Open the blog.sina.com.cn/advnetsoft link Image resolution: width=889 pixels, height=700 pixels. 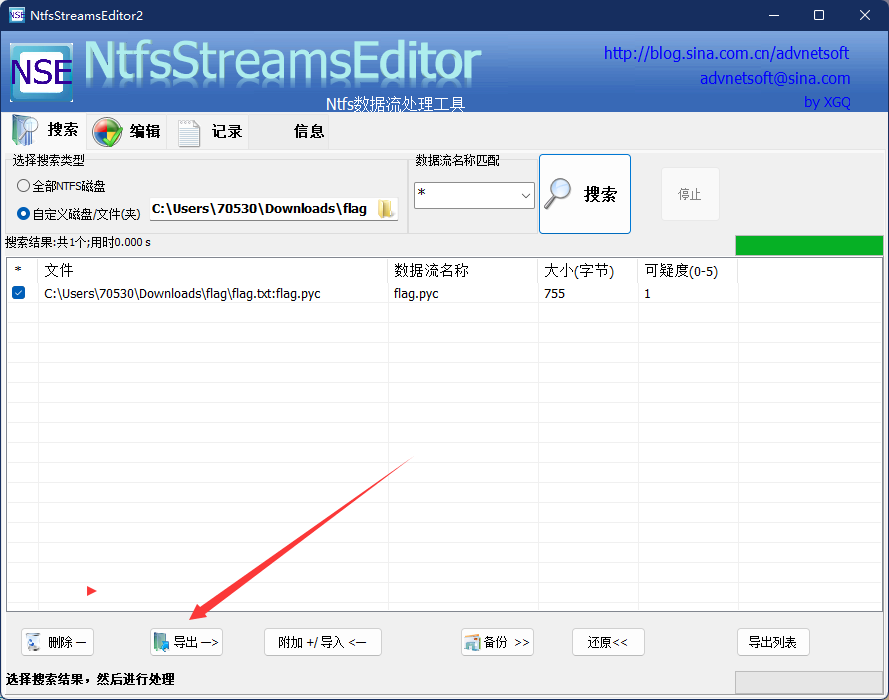[x=726, y=53]
